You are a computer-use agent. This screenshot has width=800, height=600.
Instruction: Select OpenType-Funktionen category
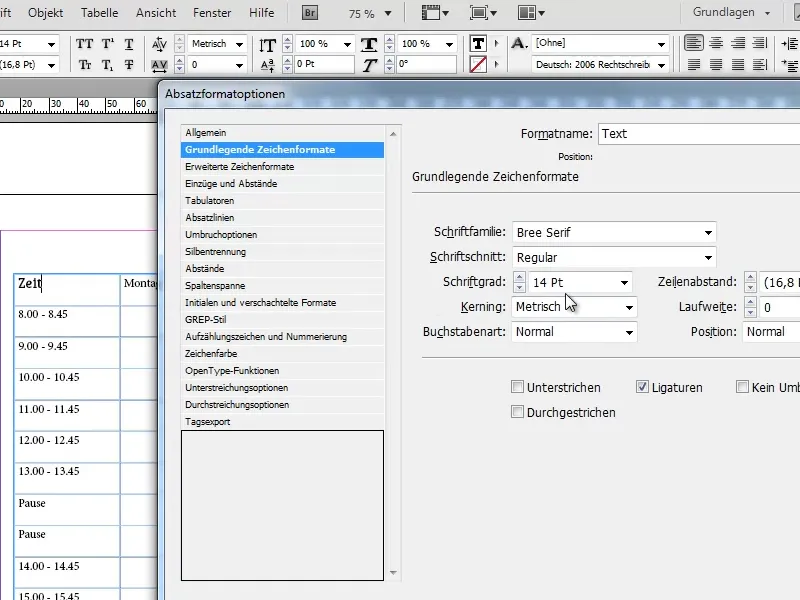click(x=282, y=370)
